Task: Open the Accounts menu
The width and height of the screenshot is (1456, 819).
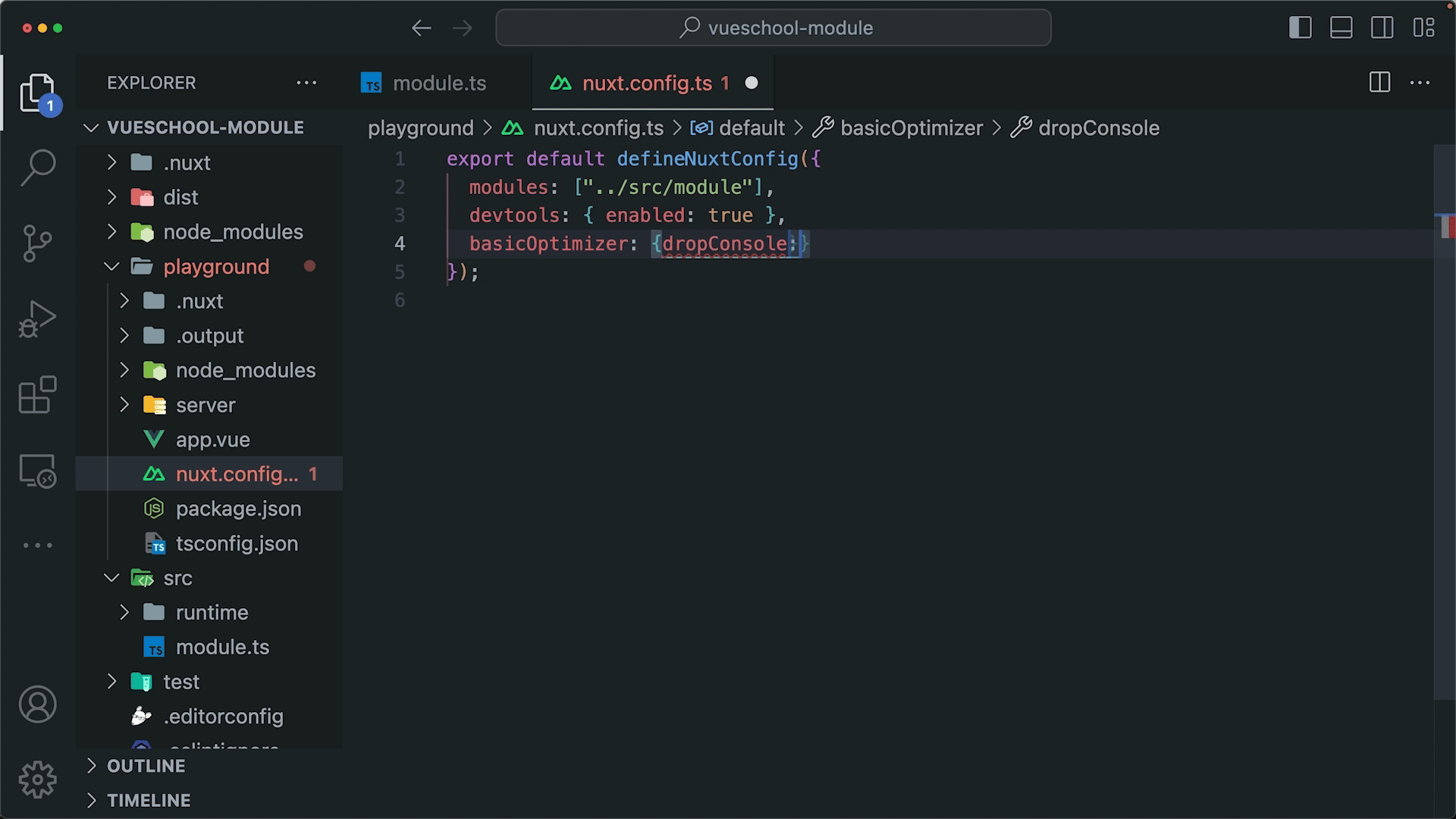Action: click(37, 704)
